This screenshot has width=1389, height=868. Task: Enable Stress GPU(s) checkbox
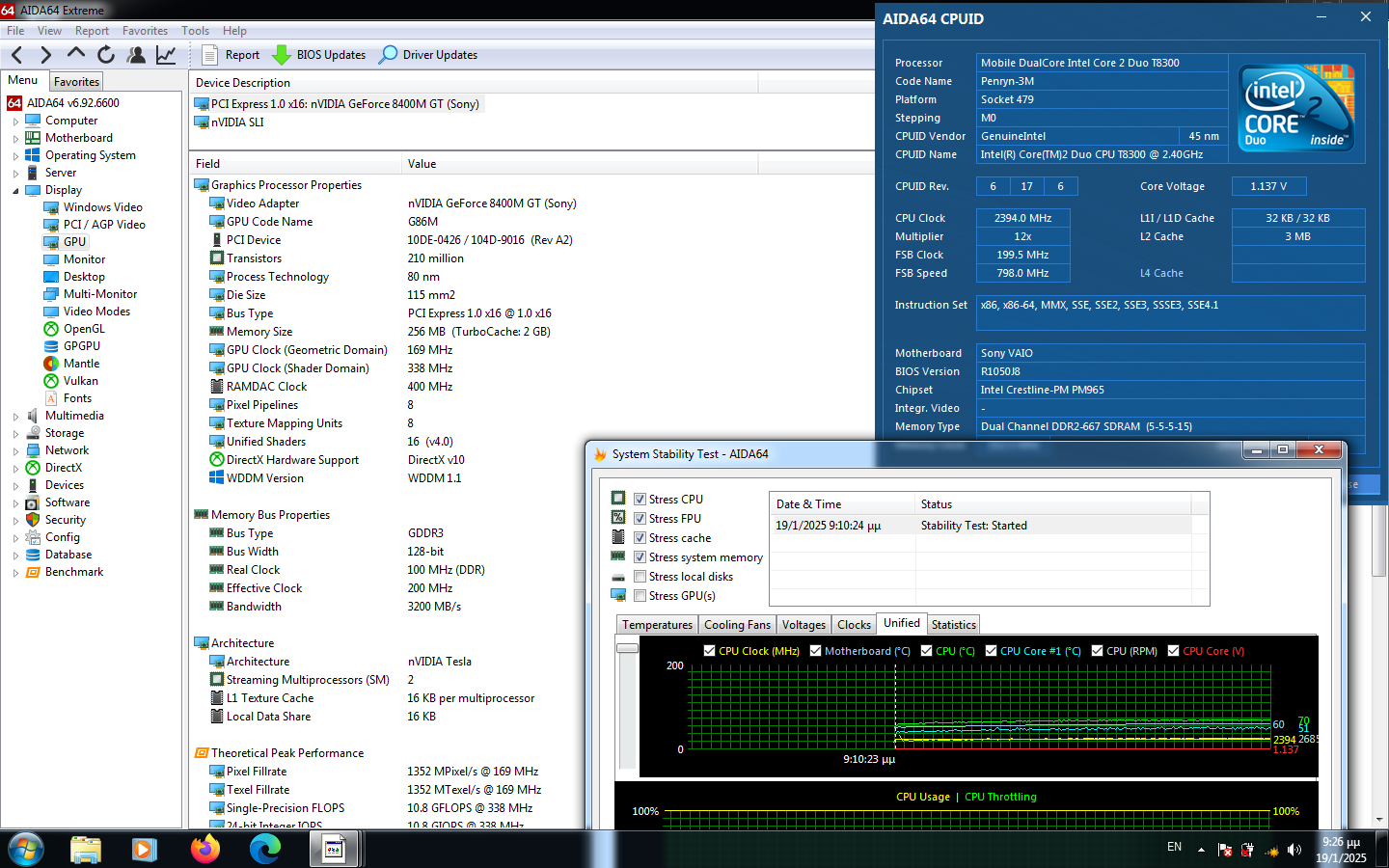tap(640, 595)
